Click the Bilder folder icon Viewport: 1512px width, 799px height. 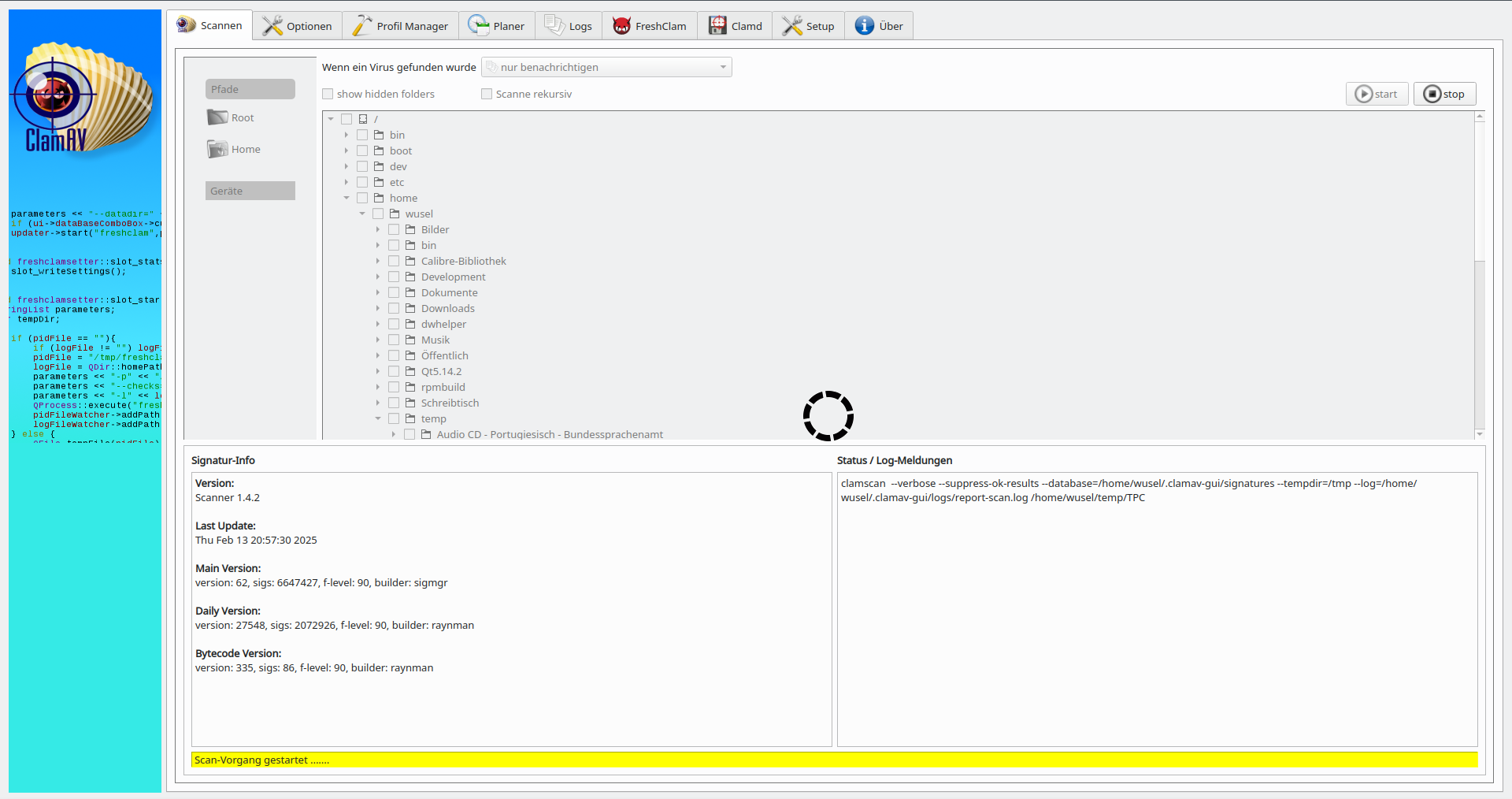(410, 229)
